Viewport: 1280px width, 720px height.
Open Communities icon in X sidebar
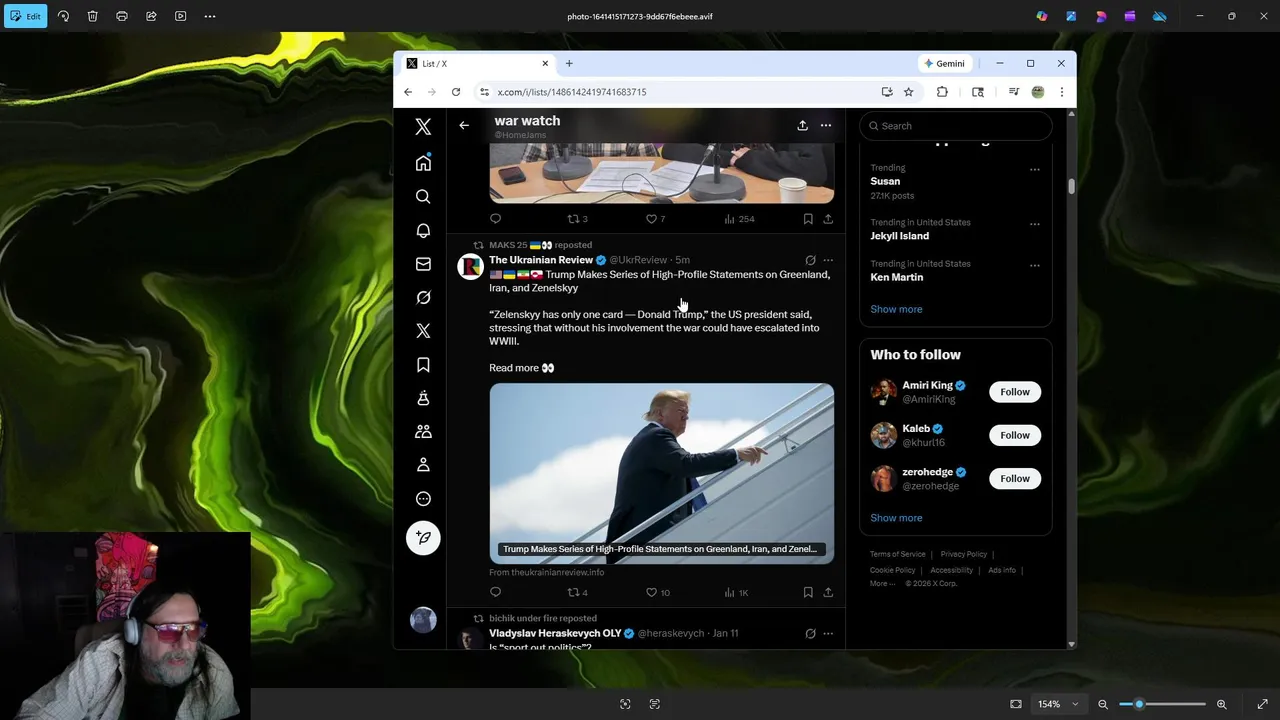[423, 431]
